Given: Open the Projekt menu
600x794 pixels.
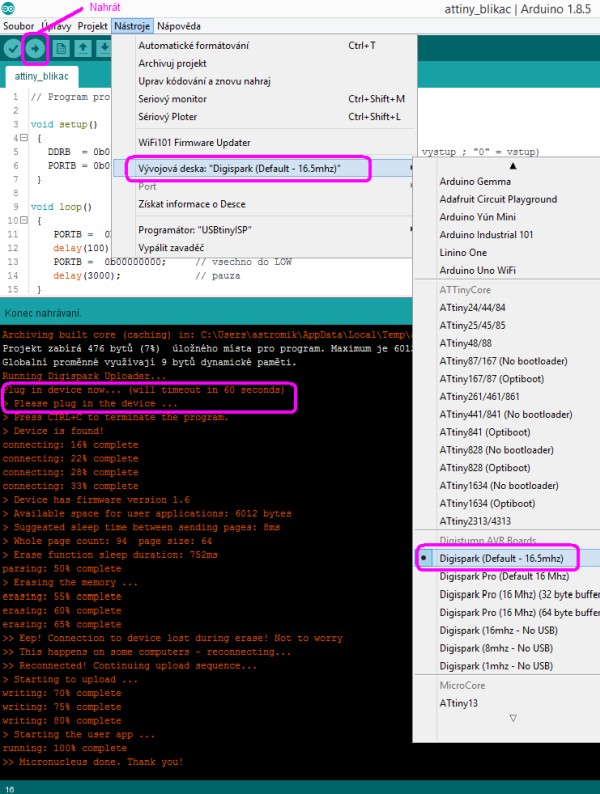Looking at the screenshot, I should point(92,26).
